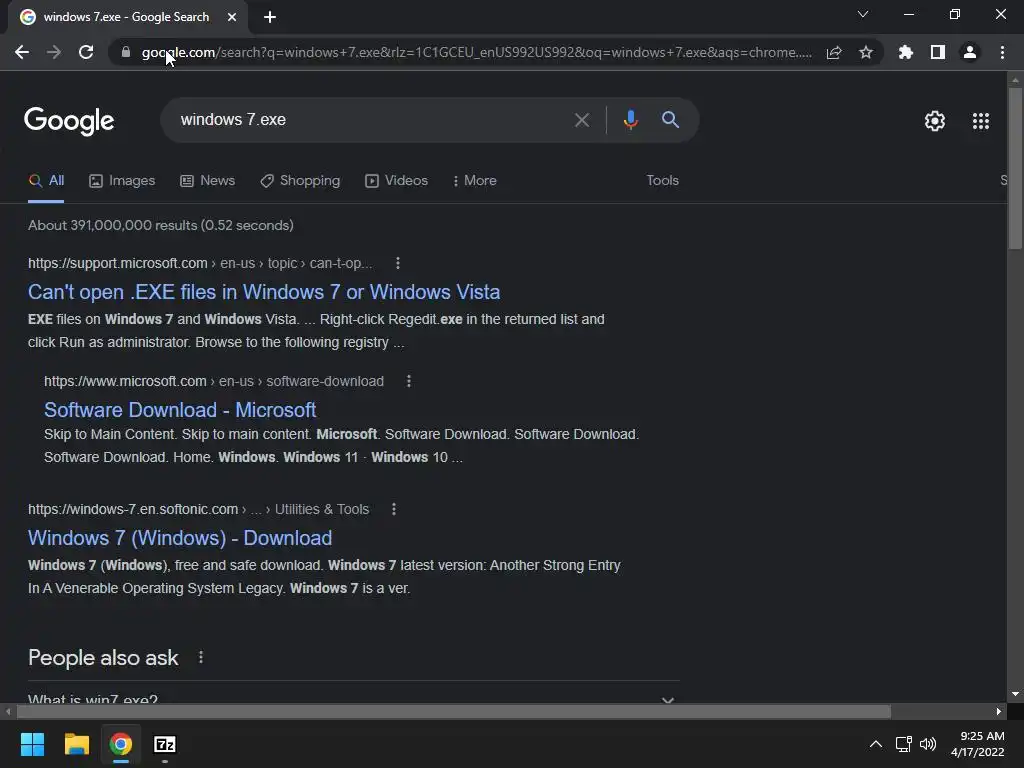Switch to the Shopping tab
The image size is (1024, 768).
click(300, 181)
